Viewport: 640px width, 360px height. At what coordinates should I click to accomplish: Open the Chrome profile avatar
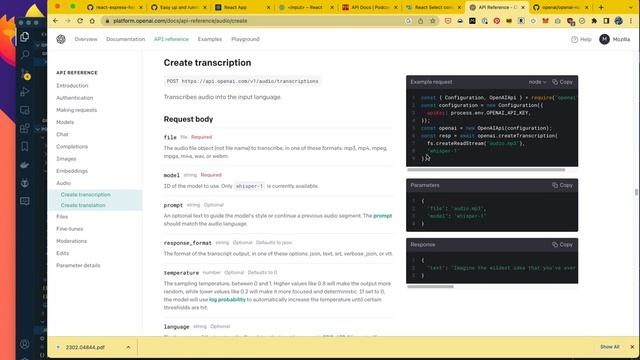click(619, 21)
